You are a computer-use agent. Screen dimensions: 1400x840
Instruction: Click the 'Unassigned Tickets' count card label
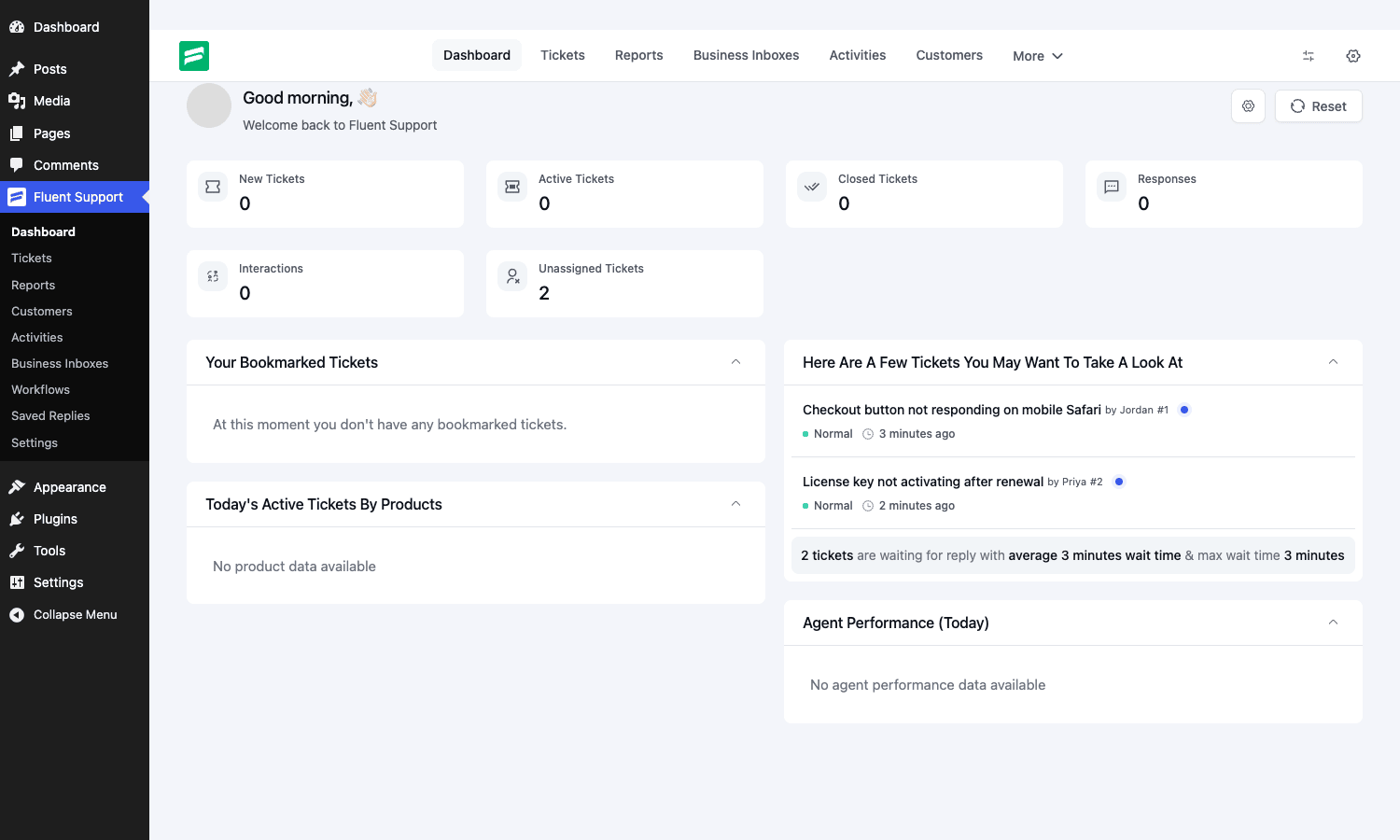(x=591, y=269)
